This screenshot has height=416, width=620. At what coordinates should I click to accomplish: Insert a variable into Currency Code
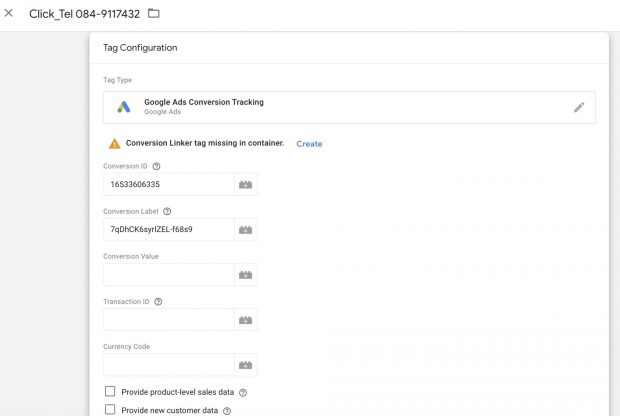click(x=246, y=365)
